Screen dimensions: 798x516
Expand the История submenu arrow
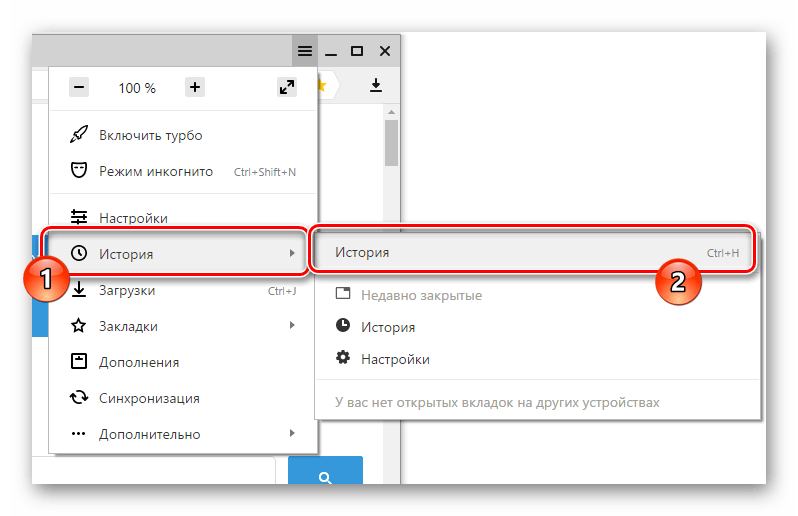click(x=292, y=253)
